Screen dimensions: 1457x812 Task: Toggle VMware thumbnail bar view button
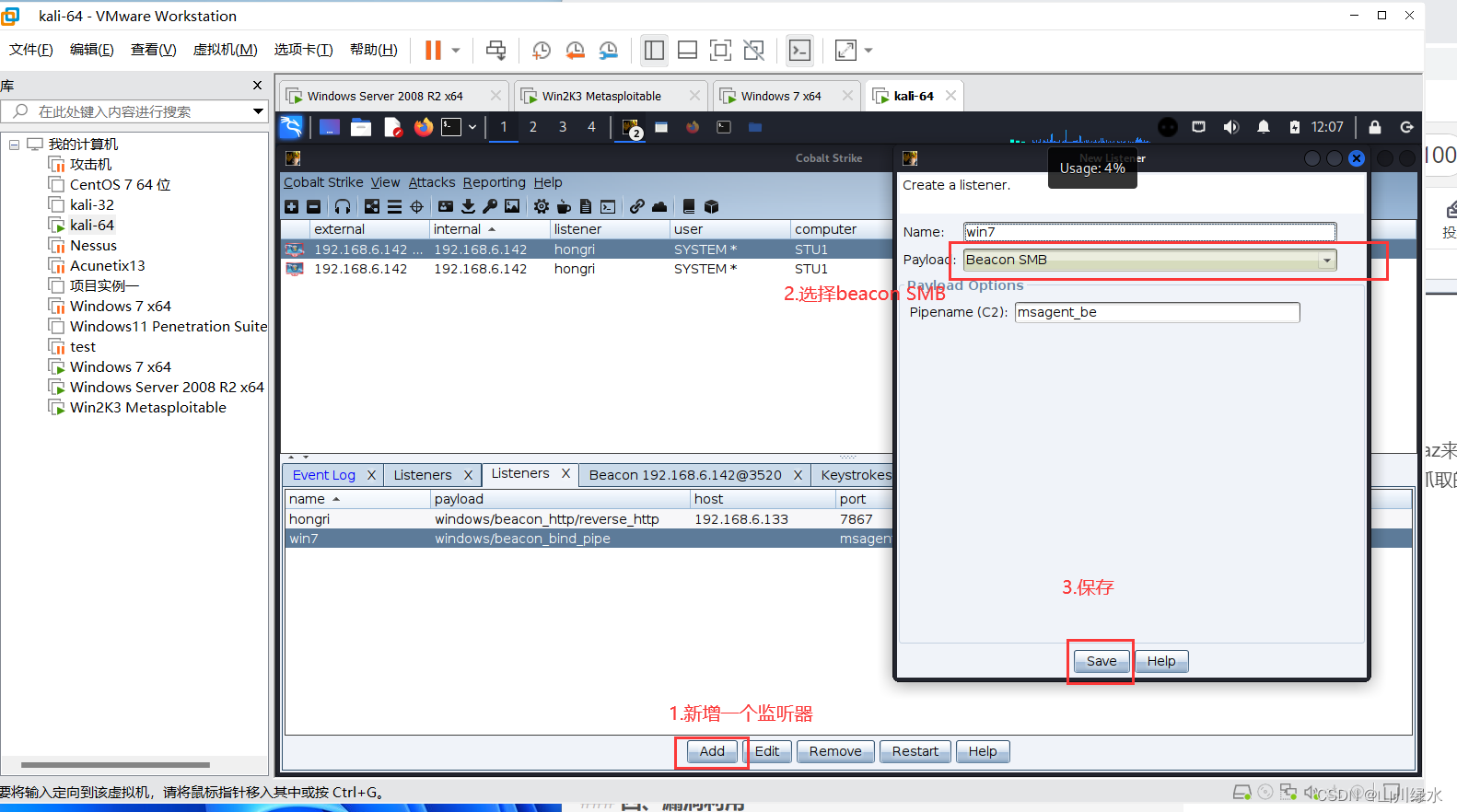[x=687, y=50]
